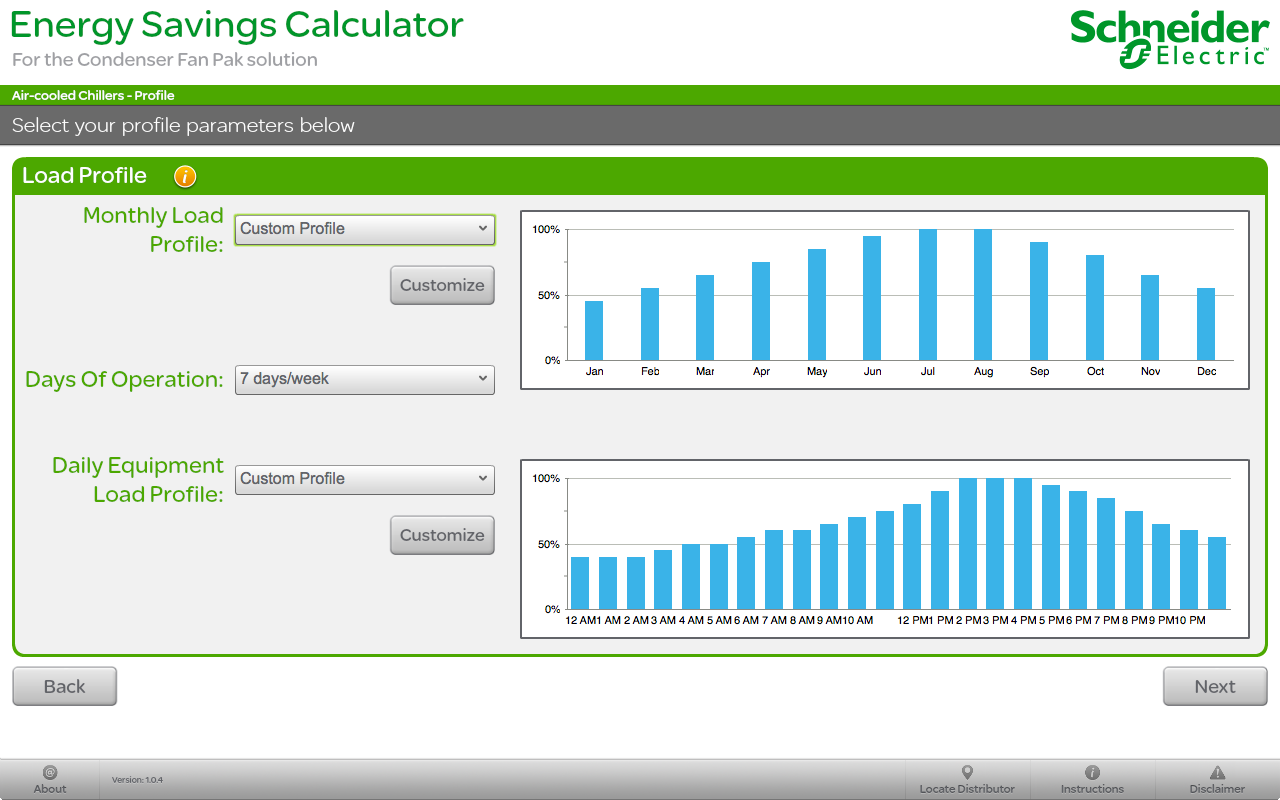This screenshot has height=800, width=1280.
Task: Click "For the Condenser Fan Pak solution" subtitle
Action: (x=165, y=60)
